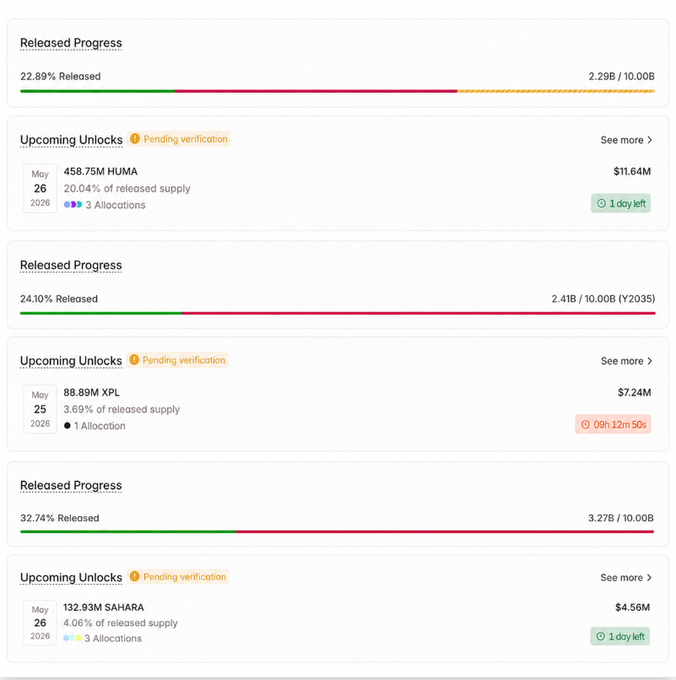Click the chevron next to SAHARA See more
The width and height of the screenshot is (676, 680).
(x=649, y=578)
